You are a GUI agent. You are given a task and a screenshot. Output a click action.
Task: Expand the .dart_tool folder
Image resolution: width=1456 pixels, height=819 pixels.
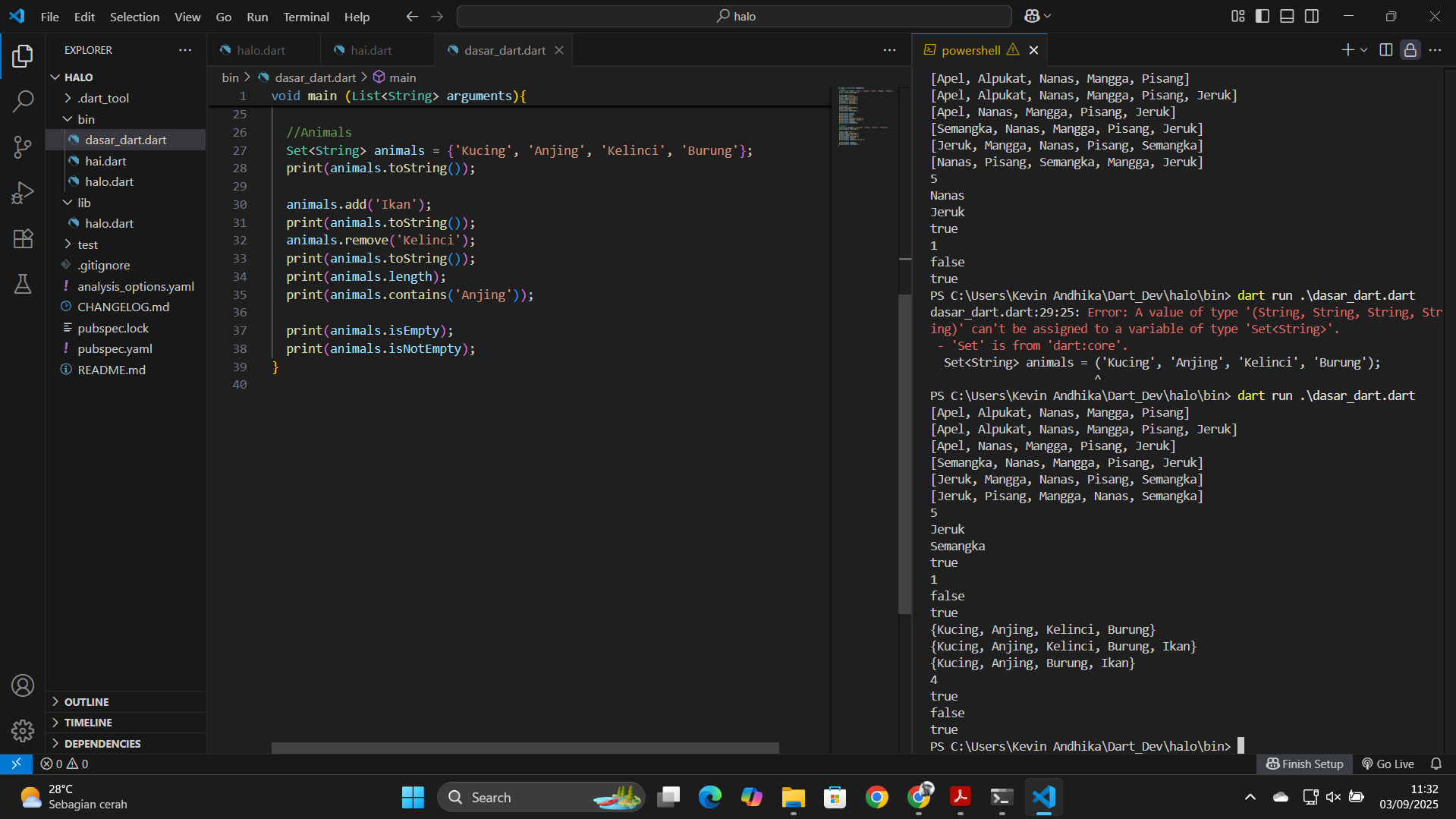tap(103, 98)
